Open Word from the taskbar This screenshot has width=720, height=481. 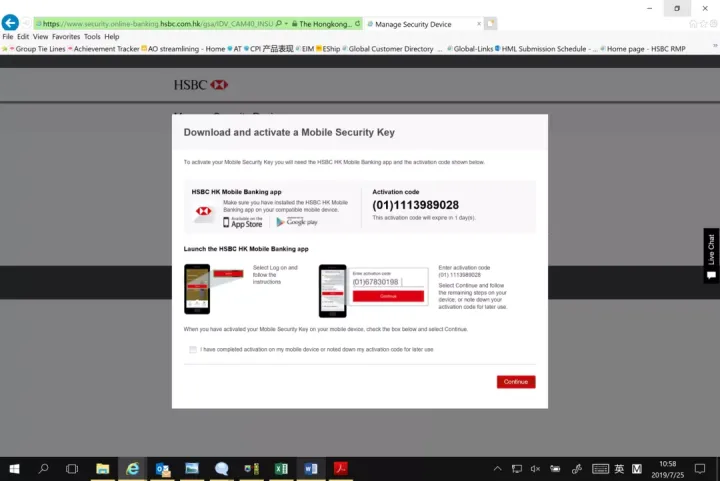coord(311,469)
